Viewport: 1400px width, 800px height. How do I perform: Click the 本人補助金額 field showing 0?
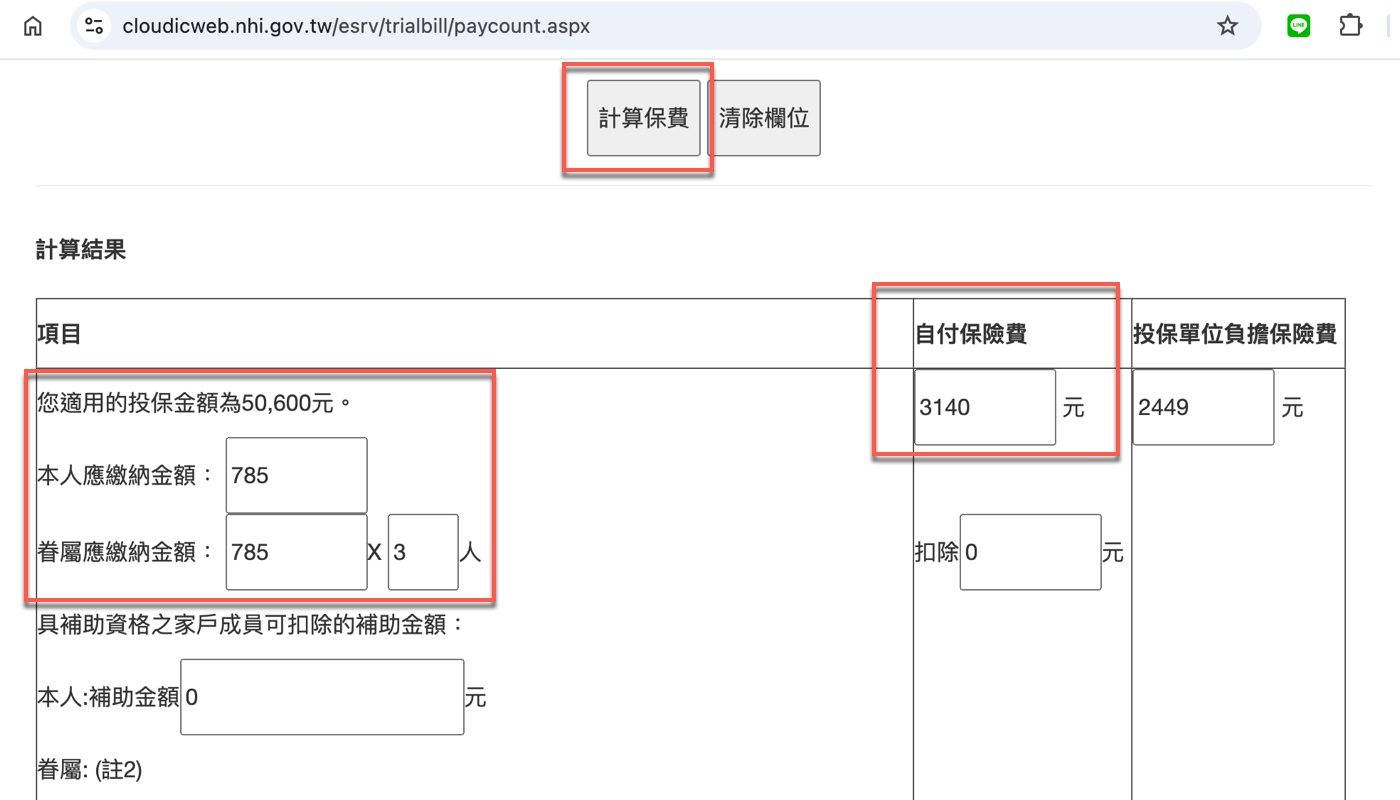click(x=321, y=696)
